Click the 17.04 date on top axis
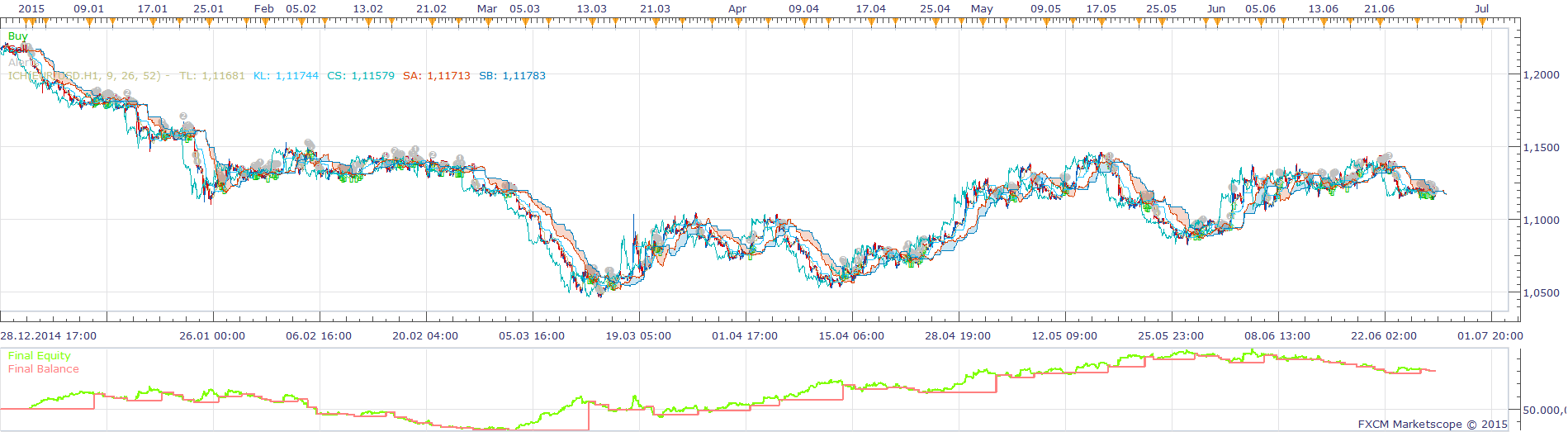Viewport: 1568px width, 432px height. coord(871,9)
